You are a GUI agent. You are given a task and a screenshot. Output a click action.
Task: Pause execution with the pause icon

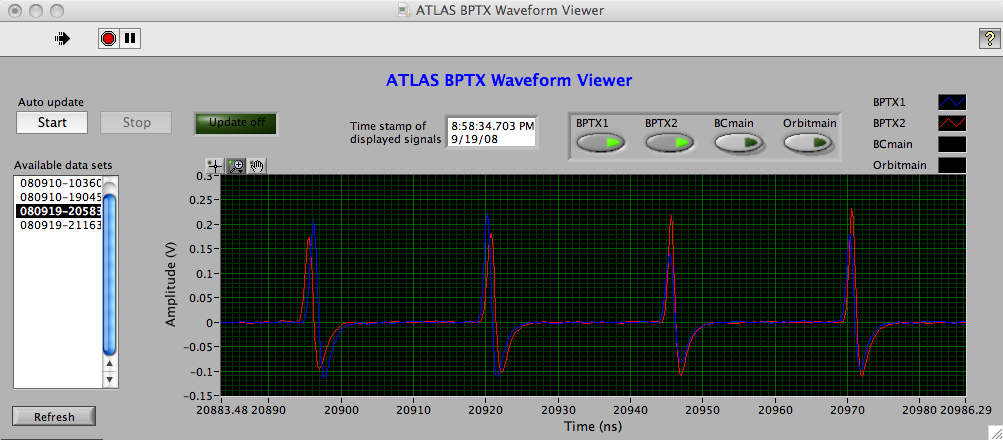coord(130,39)
